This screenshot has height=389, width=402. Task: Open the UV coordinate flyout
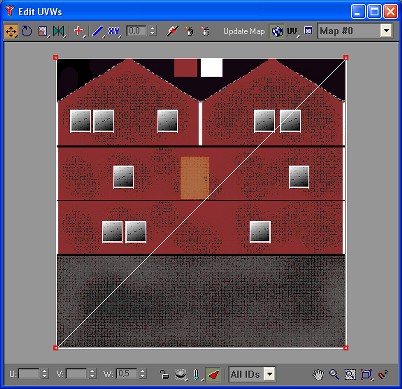tap(293, 31)
